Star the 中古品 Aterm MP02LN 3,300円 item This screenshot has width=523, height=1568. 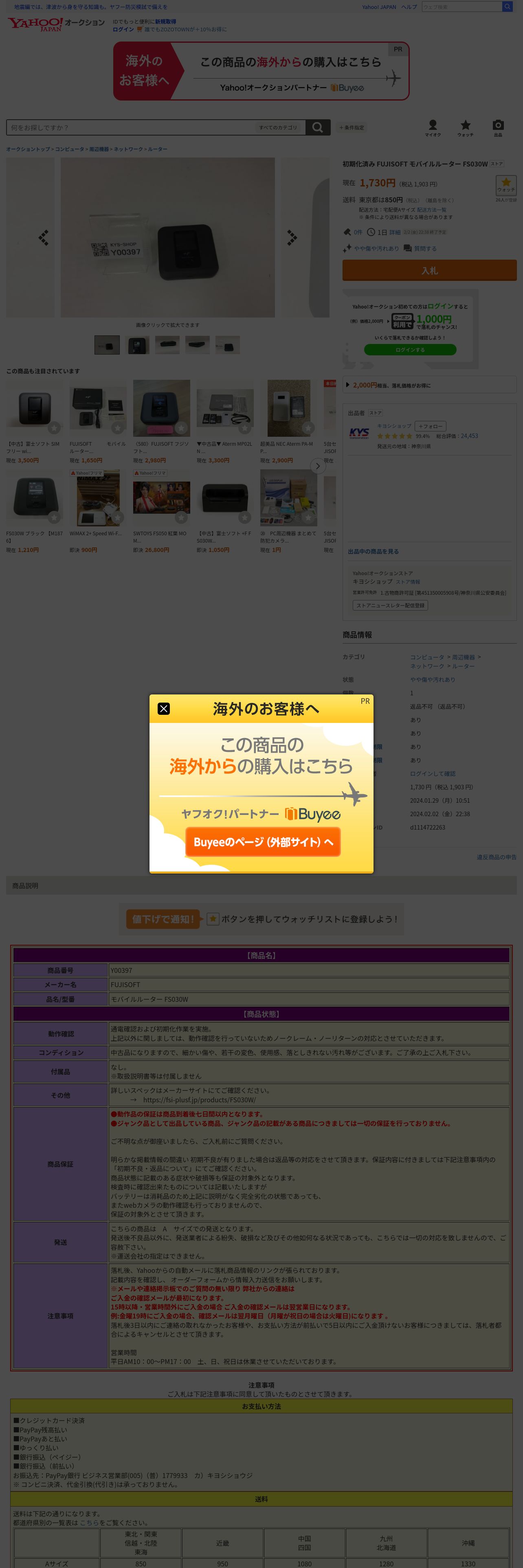tap(245, 428)
